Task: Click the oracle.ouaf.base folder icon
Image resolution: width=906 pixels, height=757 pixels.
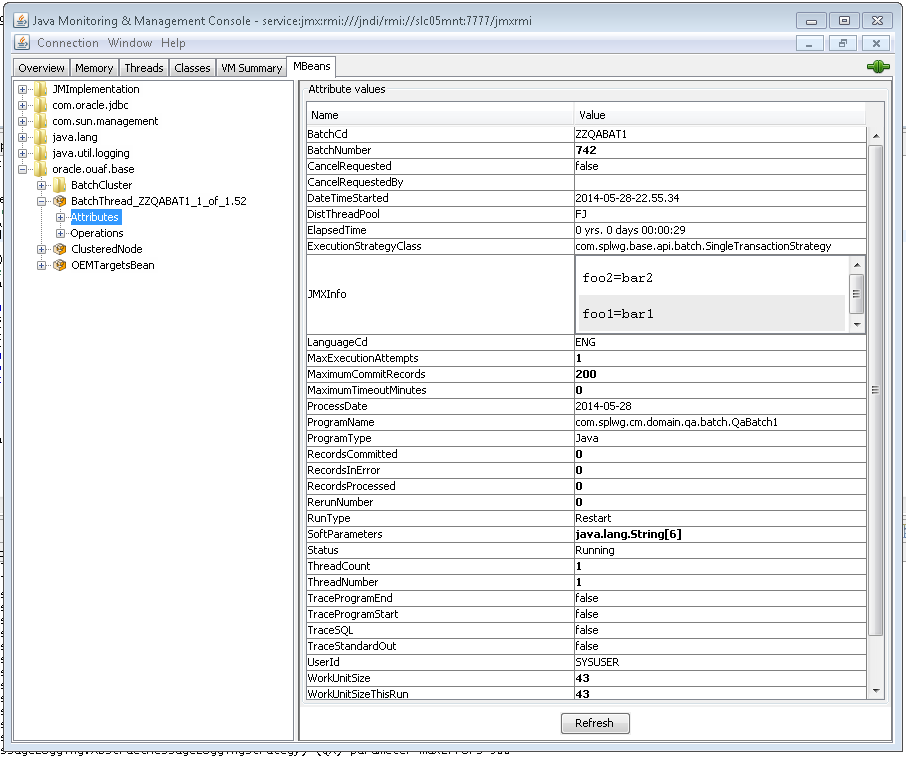Action: click(x=40, y=169)
